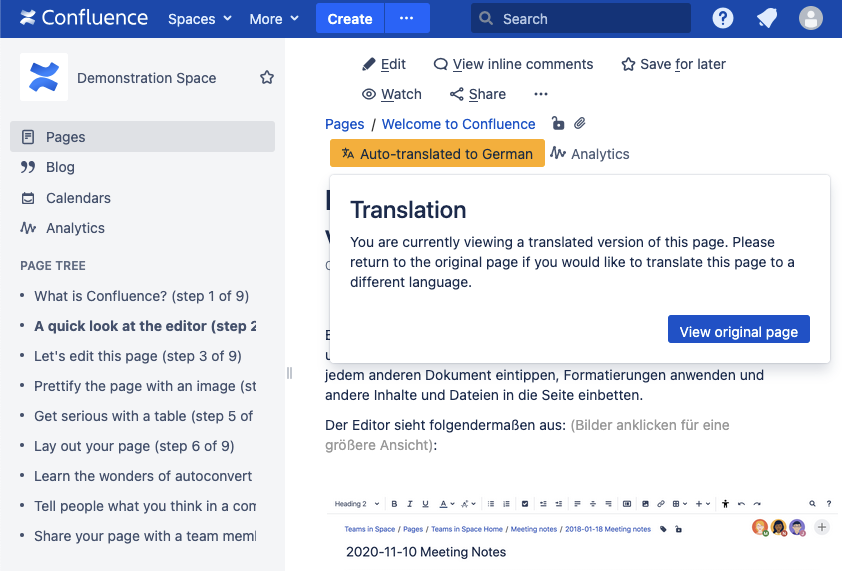Focus the Search field
The image size is (842, 571).
coord(580,19)
